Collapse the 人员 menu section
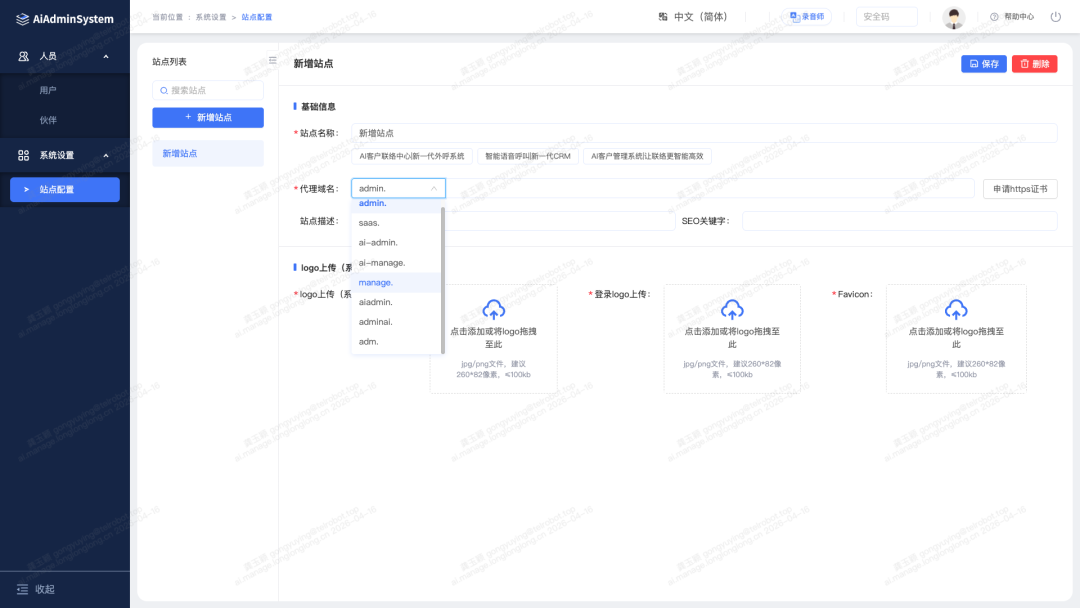 point(106,56)
